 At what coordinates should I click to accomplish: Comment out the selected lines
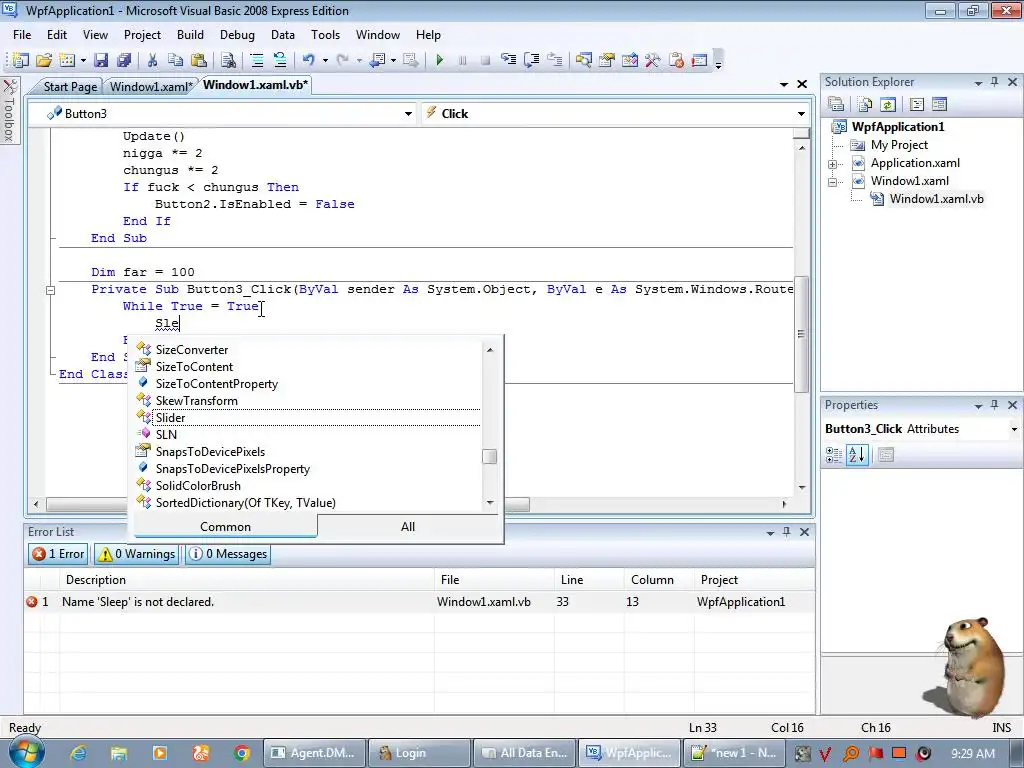257,60
